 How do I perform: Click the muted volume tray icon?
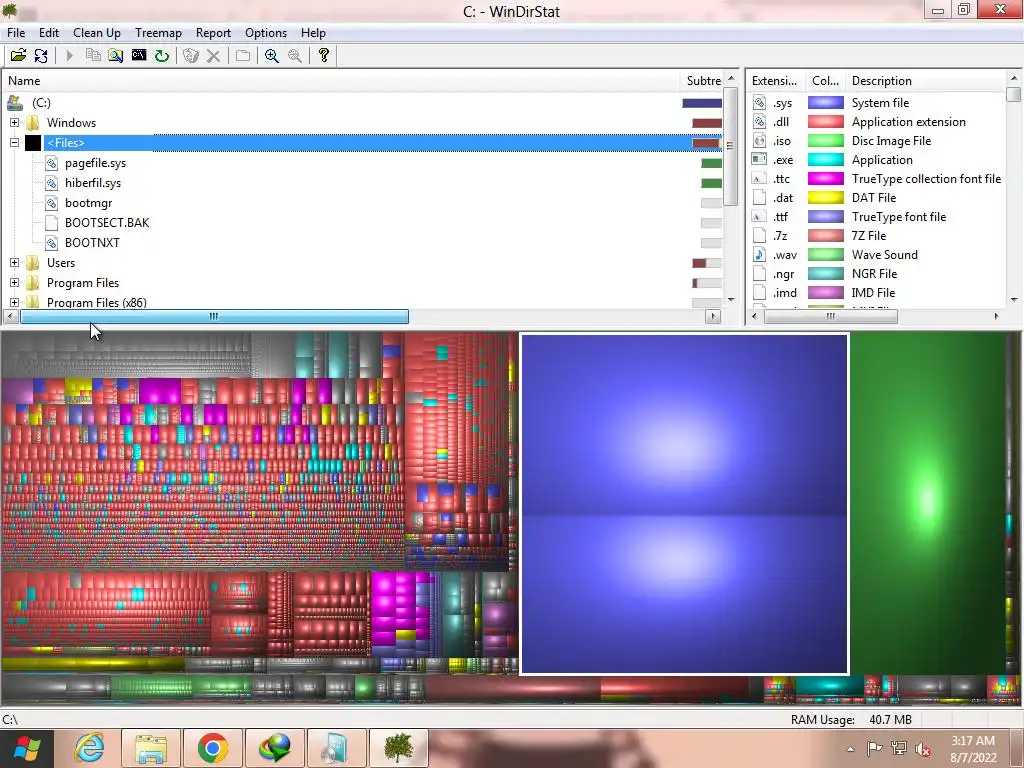coord(923,749)
